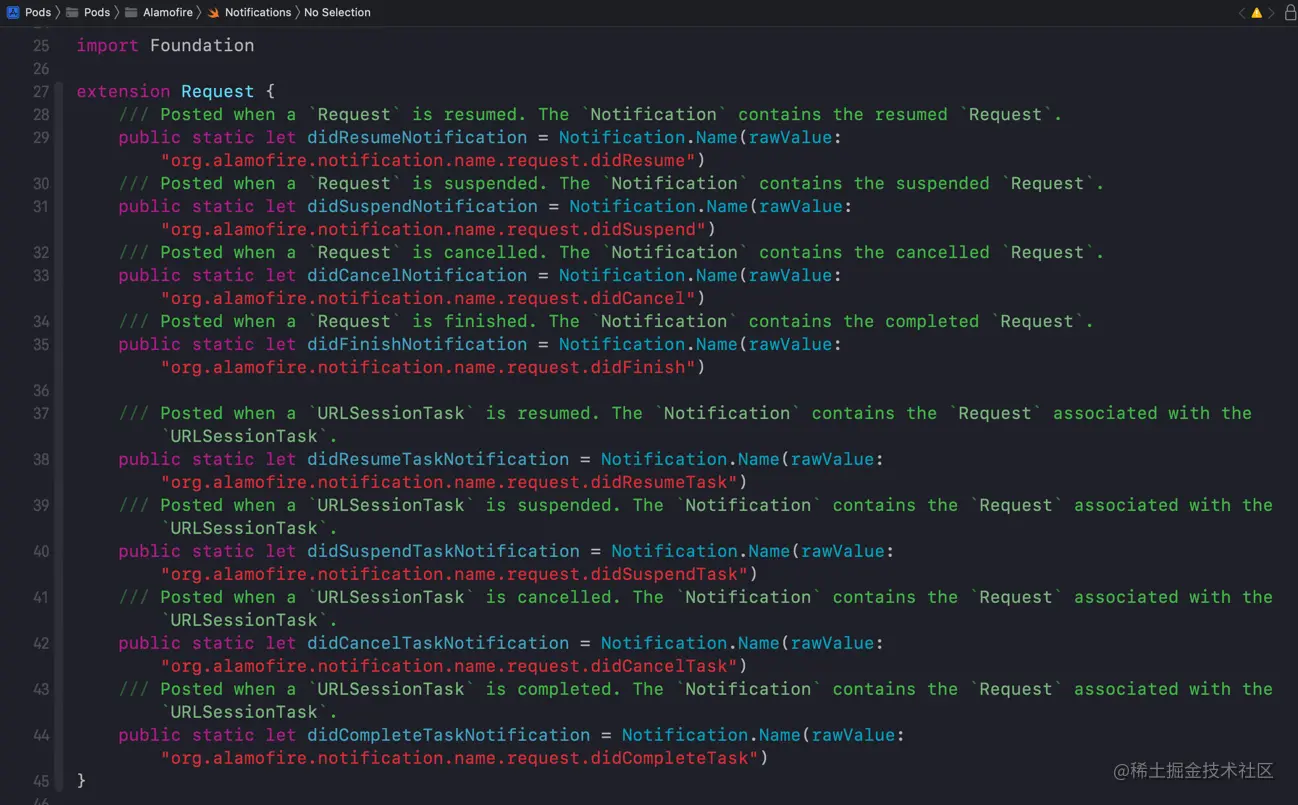The image size is (1298, 805).
Task: Click the gray folder icon before second Pods
Action: pyautogui.click(x=72, y=12)
